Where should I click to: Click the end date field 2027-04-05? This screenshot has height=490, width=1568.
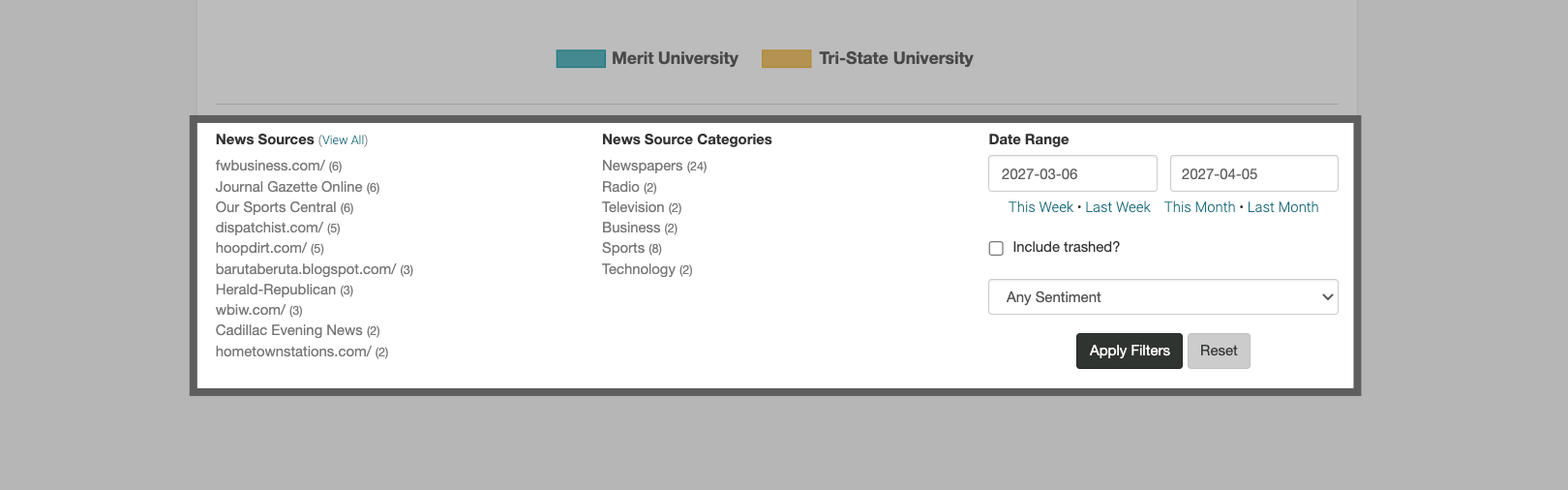pyautogui.click(x=1253, y=173)
